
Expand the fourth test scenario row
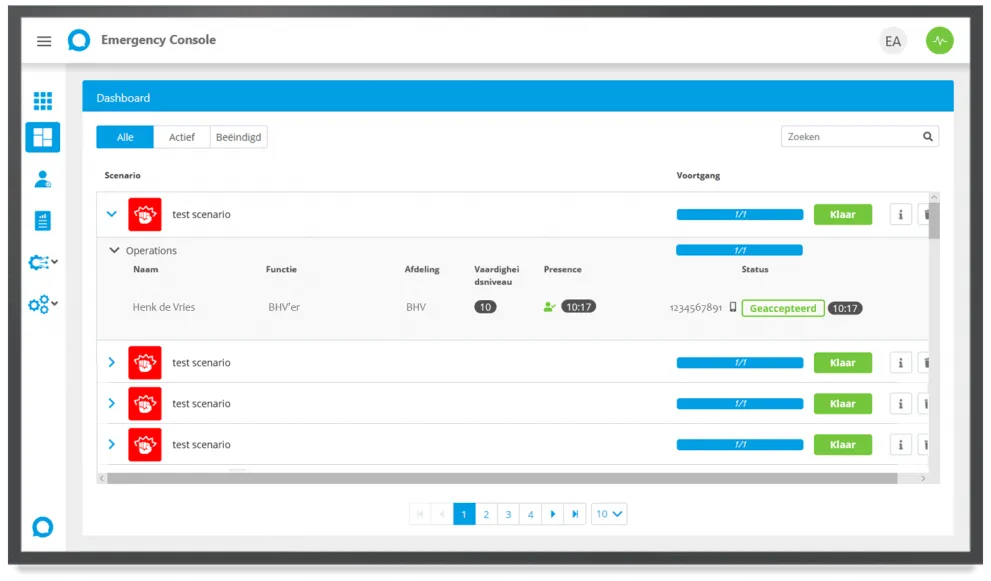(x=112, y=445)
